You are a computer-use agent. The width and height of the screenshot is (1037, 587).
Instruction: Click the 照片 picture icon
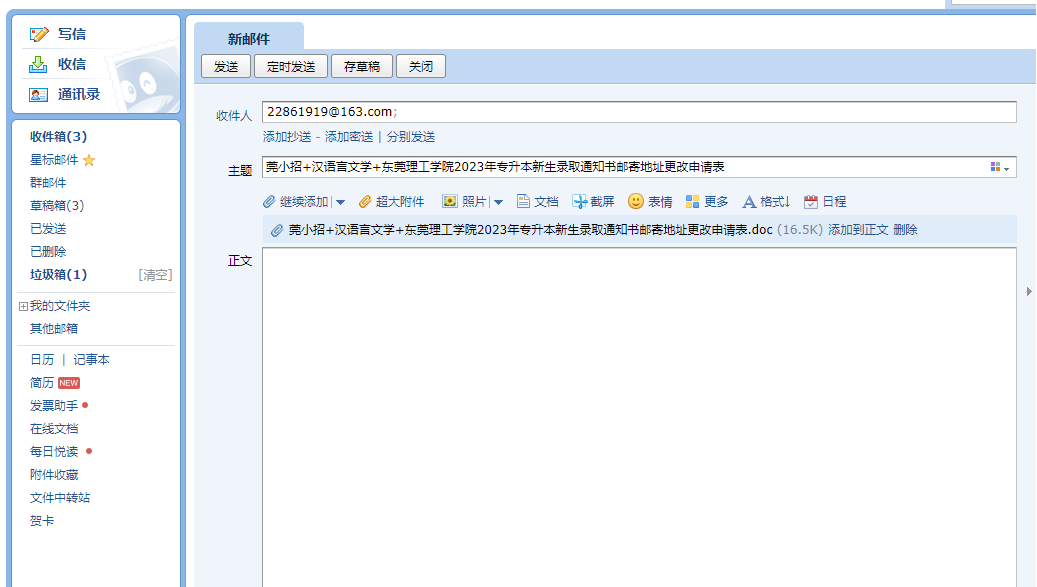450,202
